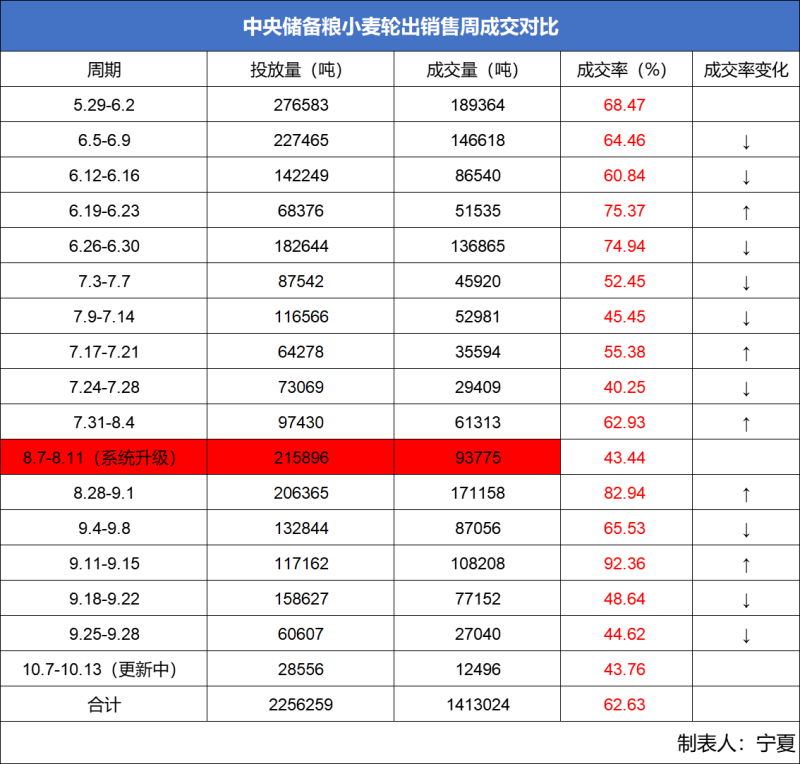Select the 成交率 value 92.36
The image size is (800, 764).
(x=624, y=563)
